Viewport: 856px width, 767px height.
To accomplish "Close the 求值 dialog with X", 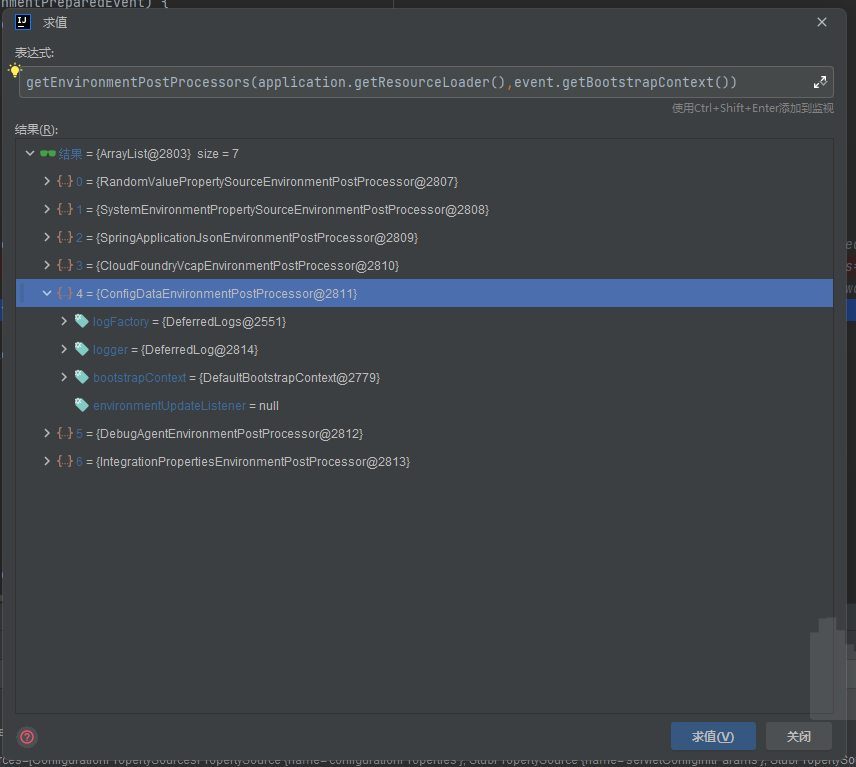I will (x=822, y=22).
